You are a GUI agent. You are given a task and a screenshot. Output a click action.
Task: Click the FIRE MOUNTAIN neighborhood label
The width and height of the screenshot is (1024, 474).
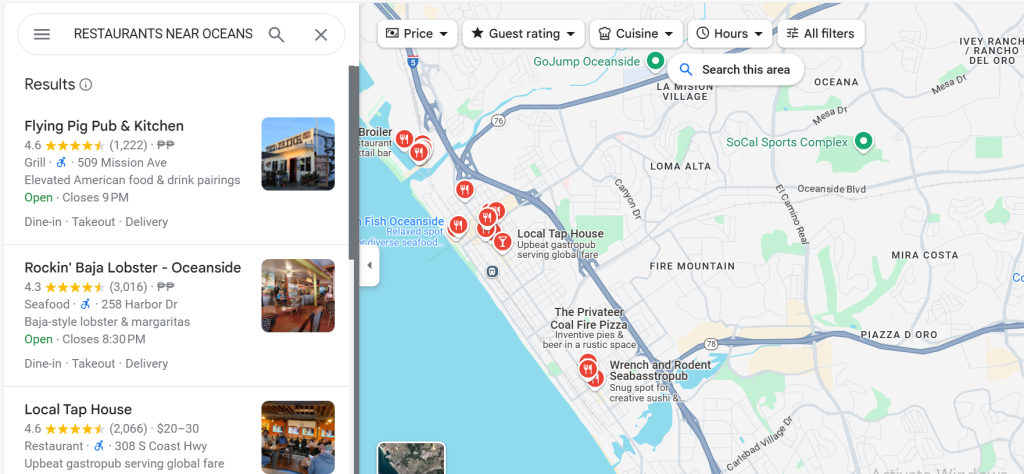pyautogui.click(x=692, y=266)
